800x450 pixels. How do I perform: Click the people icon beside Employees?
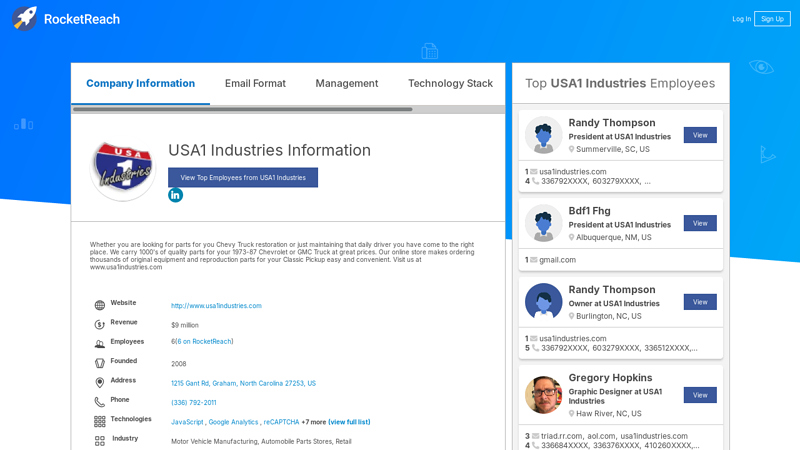coord(99,344)
